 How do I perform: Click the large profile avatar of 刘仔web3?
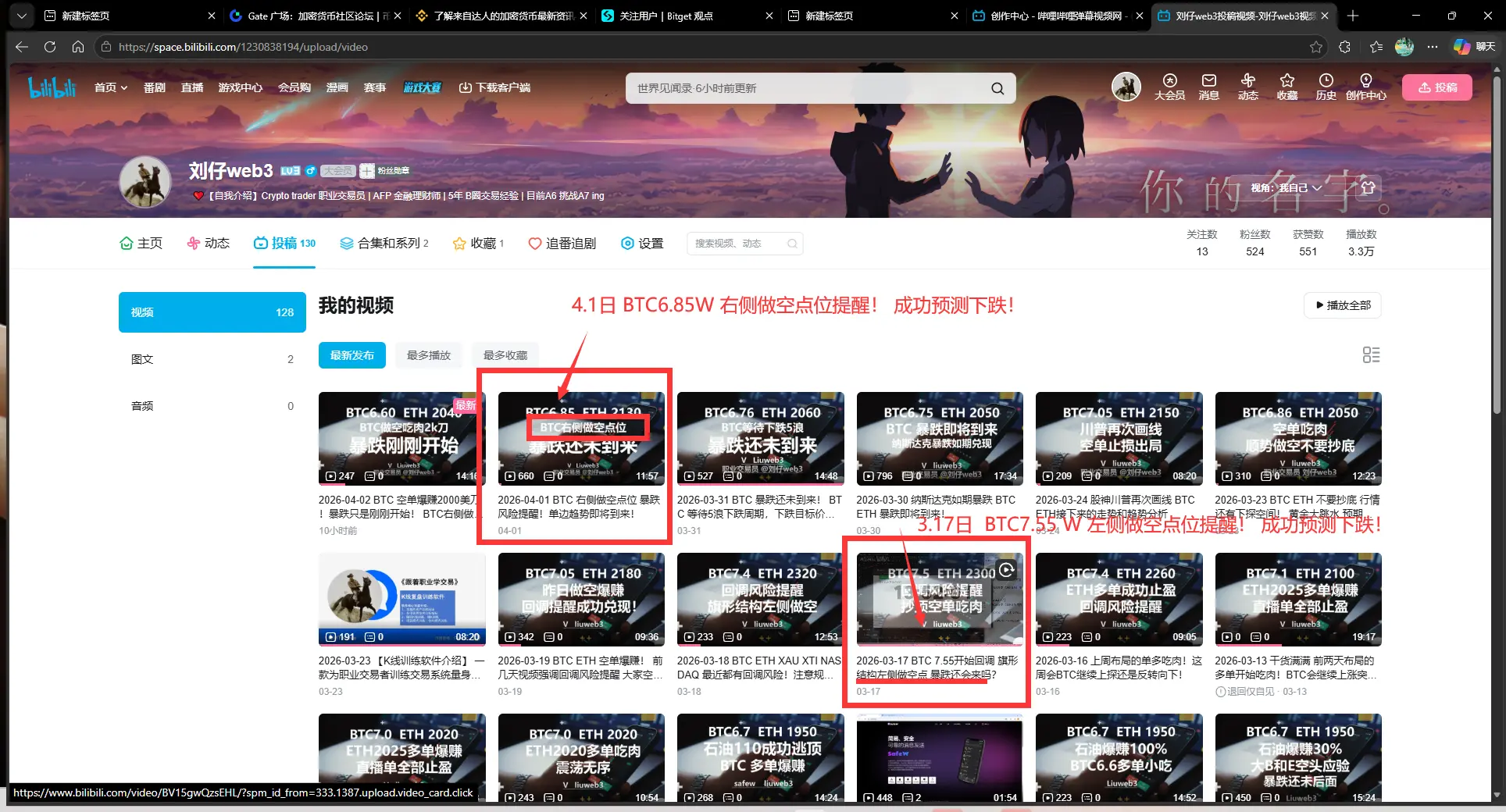coord(145,182)
